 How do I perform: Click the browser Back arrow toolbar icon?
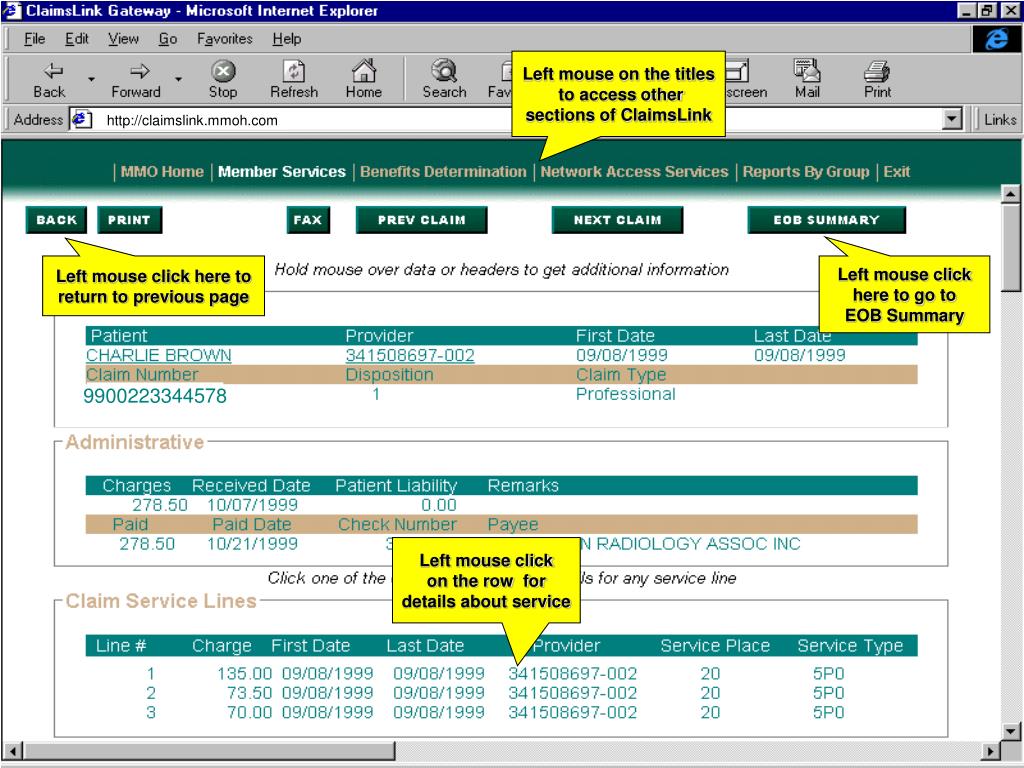(52, 71)
